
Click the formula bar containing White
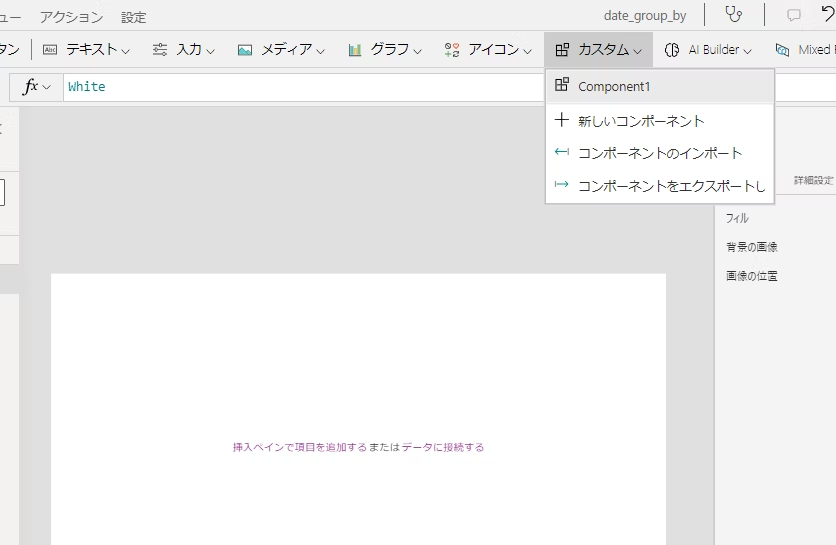pyautogui.click(x=300, y=87)
